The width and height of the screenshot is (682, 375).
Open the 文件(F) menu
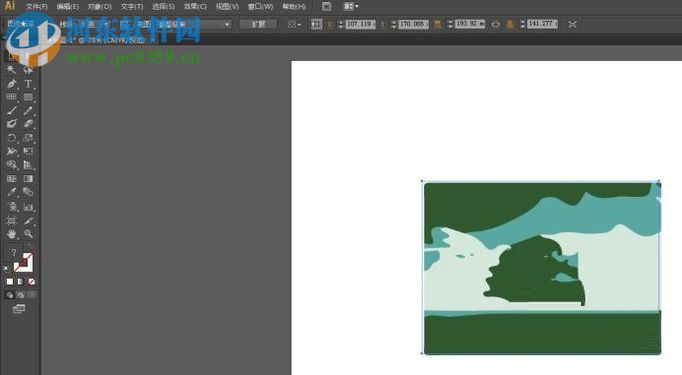point(37,7)
